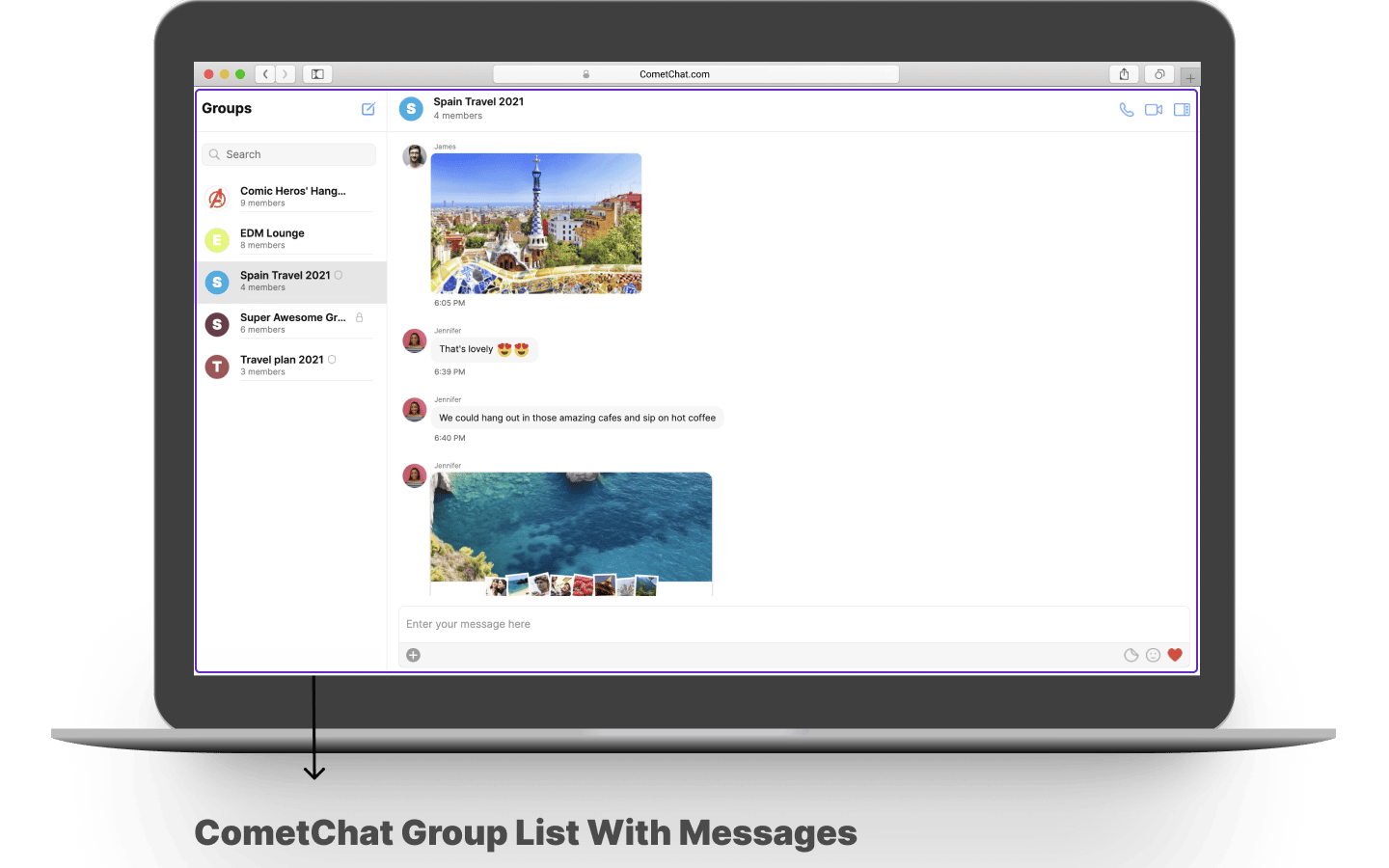Click the create new group icon
This screenshot has width=1389, height=868.
[x=368, y=109]
